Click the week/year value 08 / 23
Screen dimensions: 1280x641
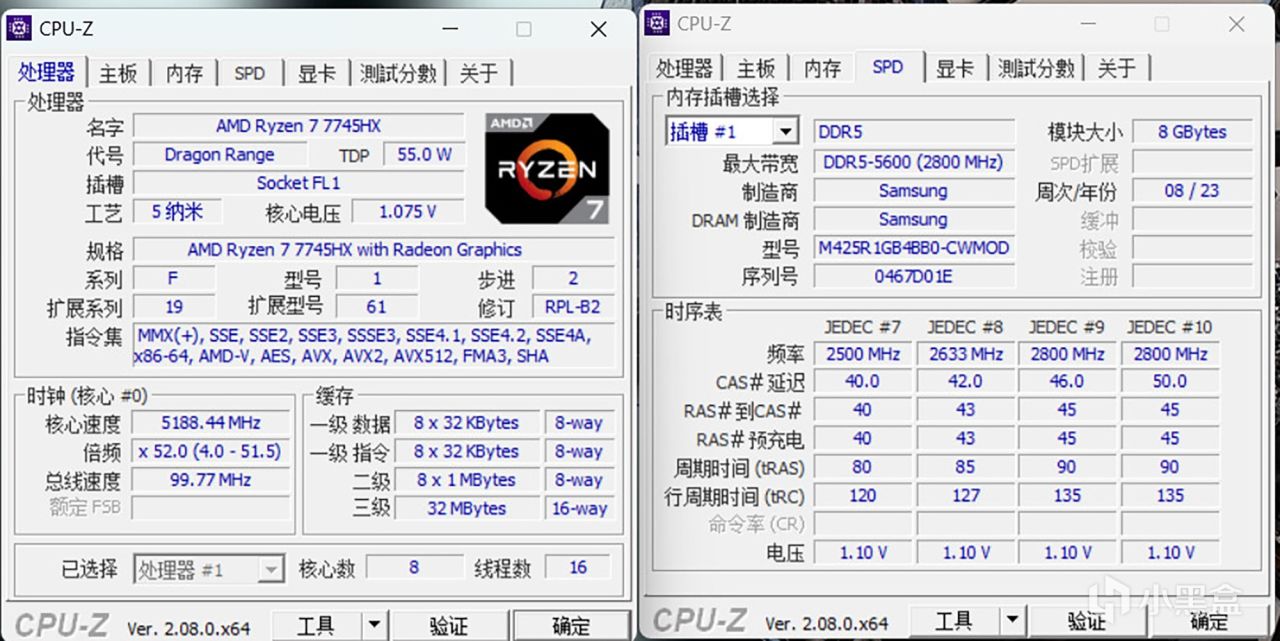(1192, 190)
